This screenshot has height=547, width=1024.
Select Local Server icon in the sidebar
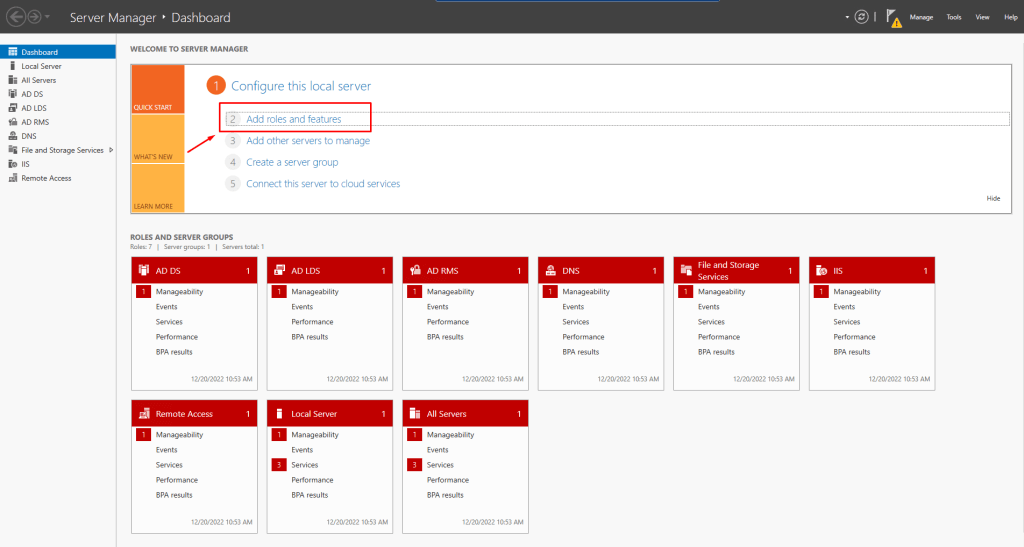click(x=12, y=66)
